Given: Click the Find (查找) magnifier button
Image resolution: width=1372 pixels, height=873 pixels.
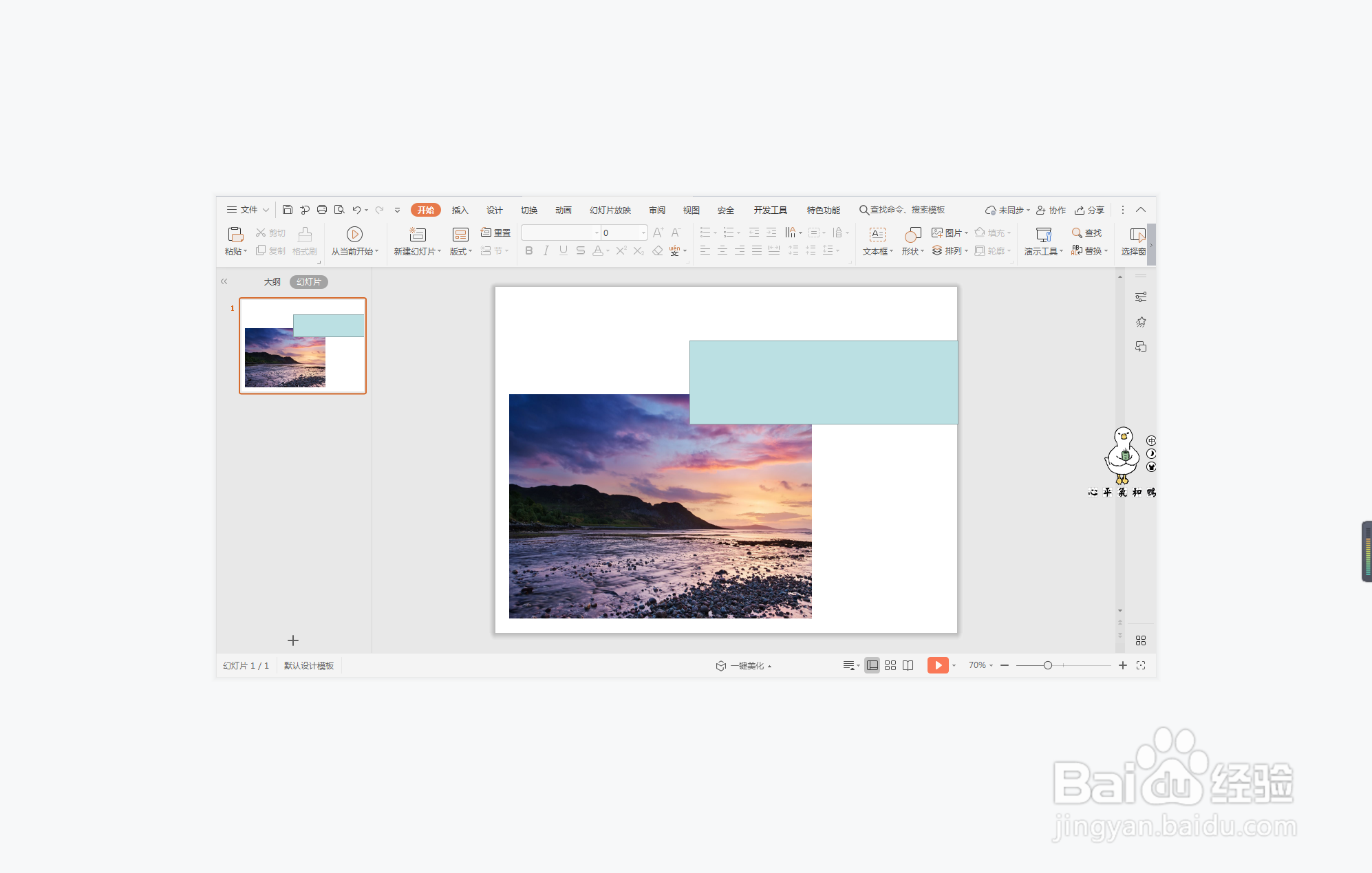Looking at the screenshot, I should tap(1087, 233).
